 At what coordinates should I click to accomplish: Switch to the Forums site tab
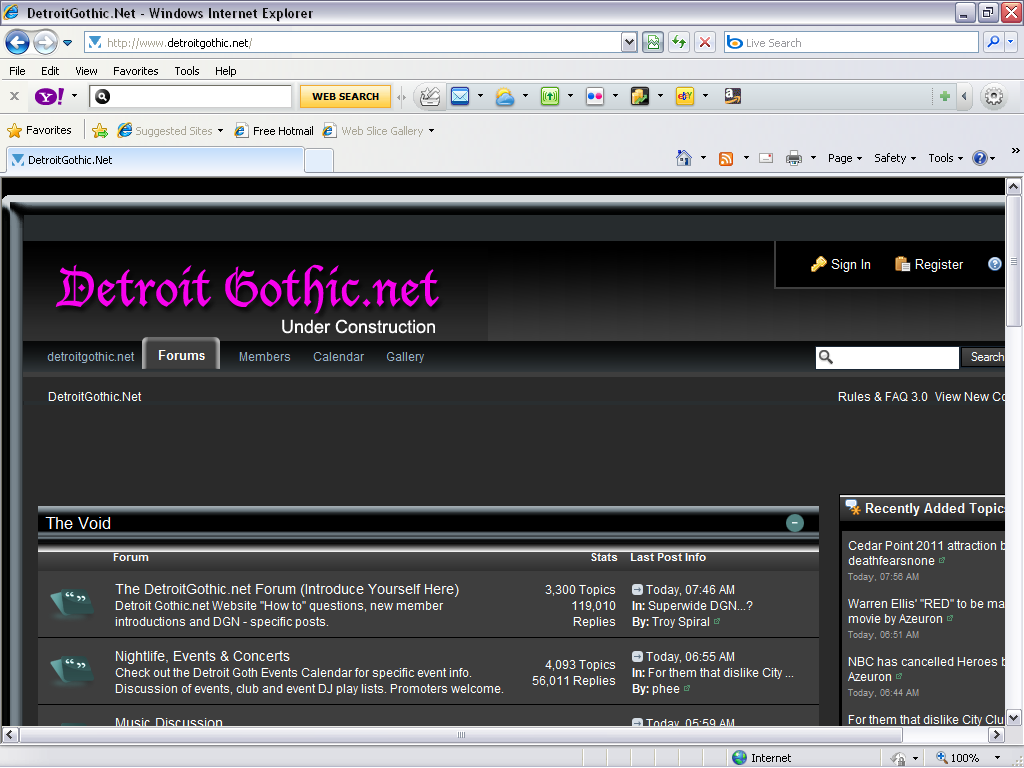pyautogui.click(x=182, y=355)
